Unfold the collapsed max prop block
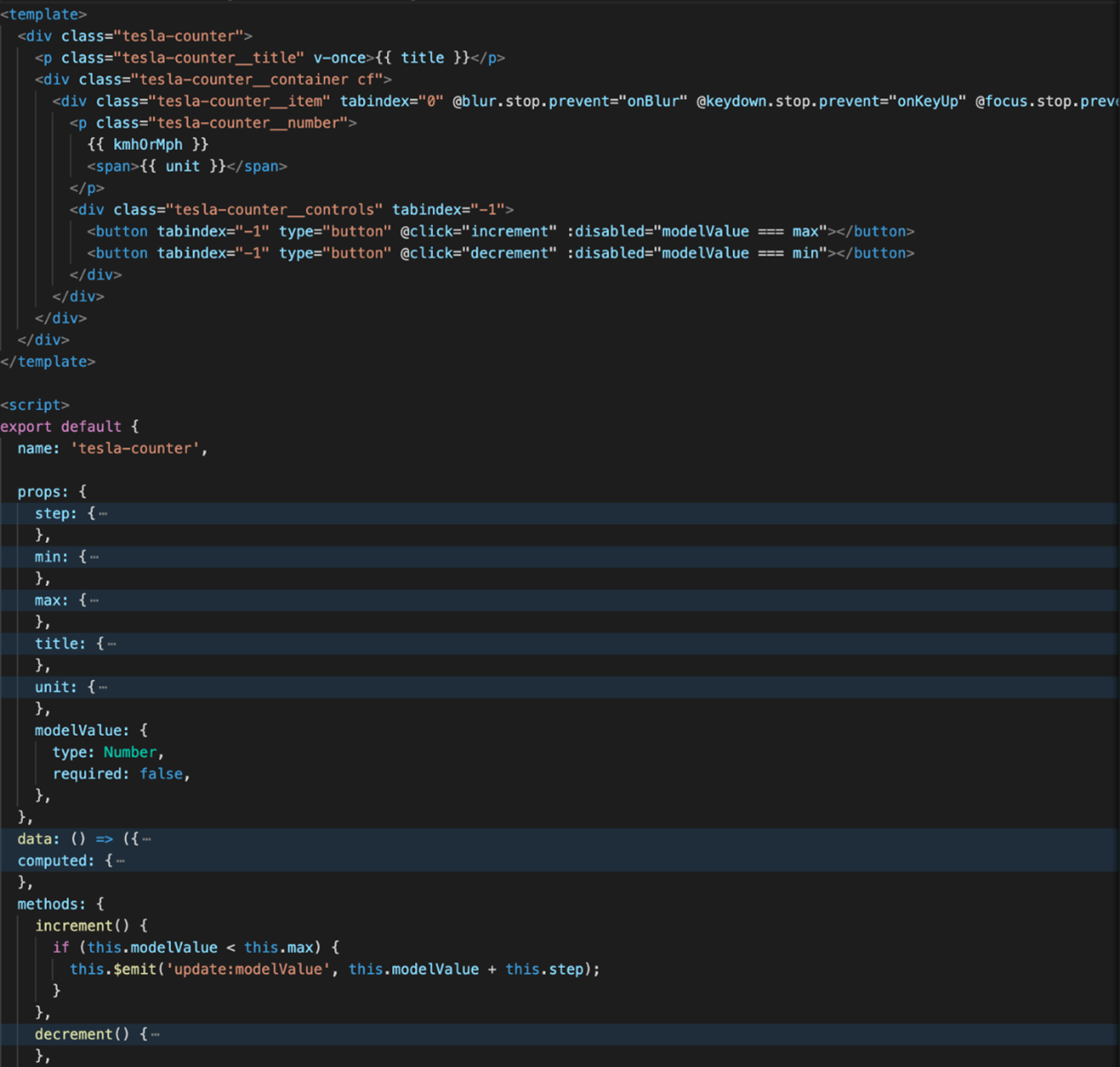 click(95, 601)
